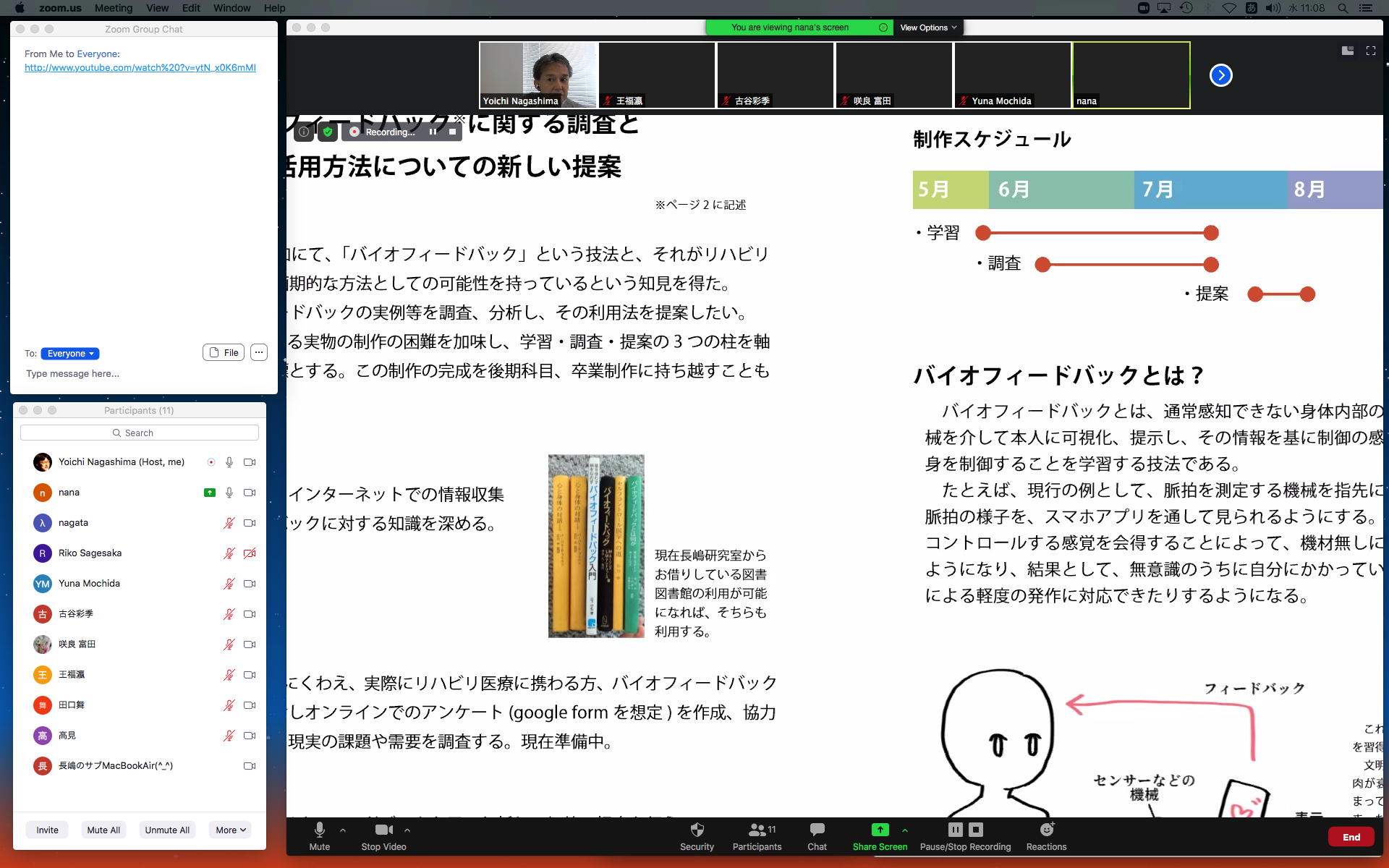Open the More dropdown in Participants
The image size is (1389, 868).
230,830
